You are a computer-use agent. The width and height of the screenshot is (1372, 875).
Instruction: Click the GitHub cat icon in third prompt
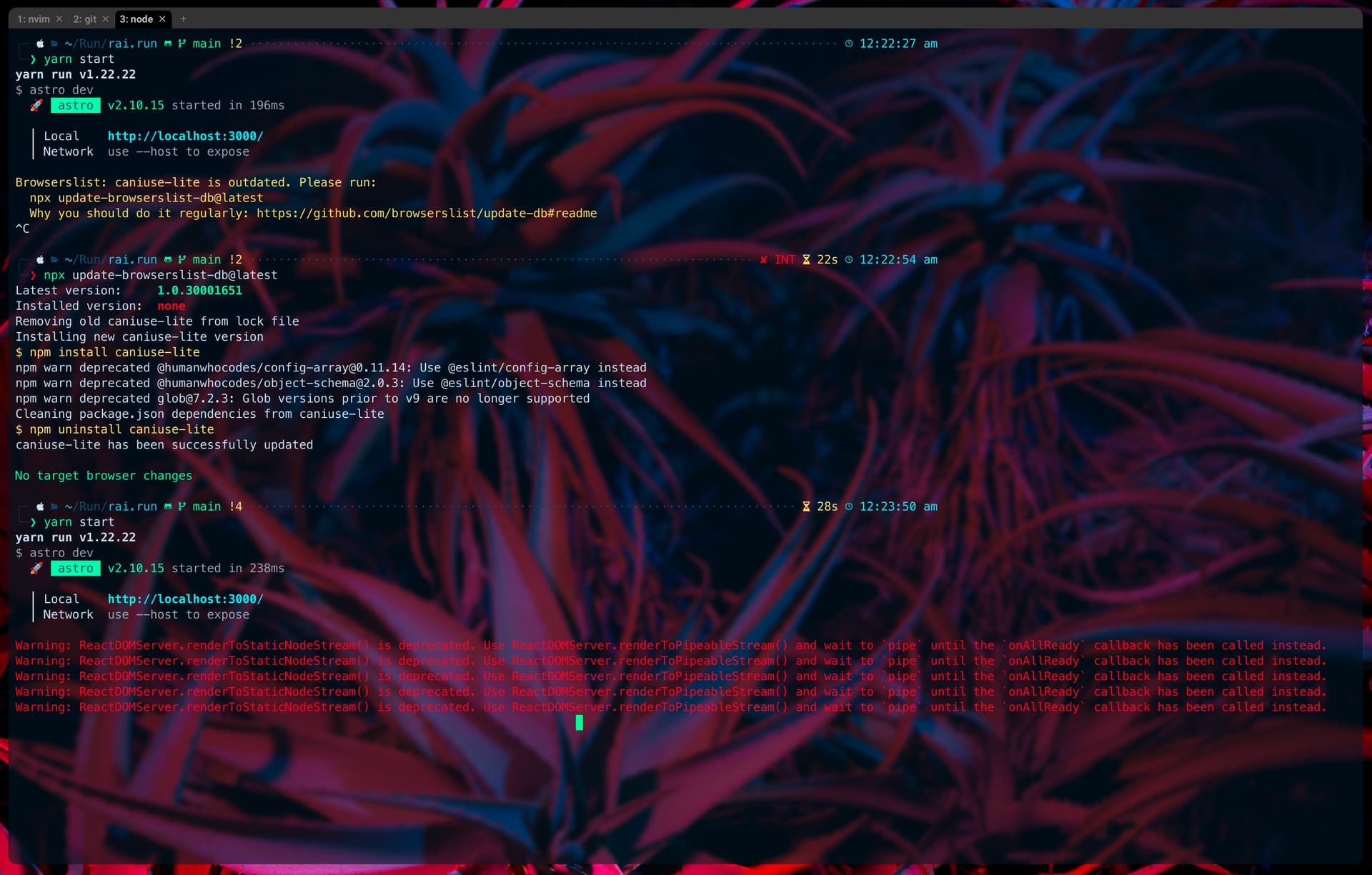(x=168, y=506)
